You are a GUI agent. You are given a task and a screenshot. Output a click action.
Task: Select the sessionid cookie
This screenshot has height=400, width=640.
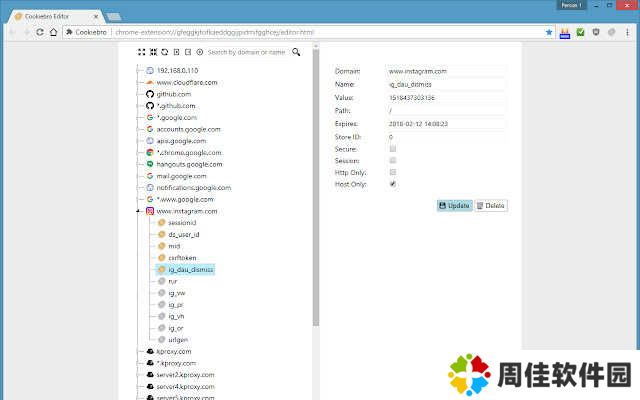pos(182,223)
